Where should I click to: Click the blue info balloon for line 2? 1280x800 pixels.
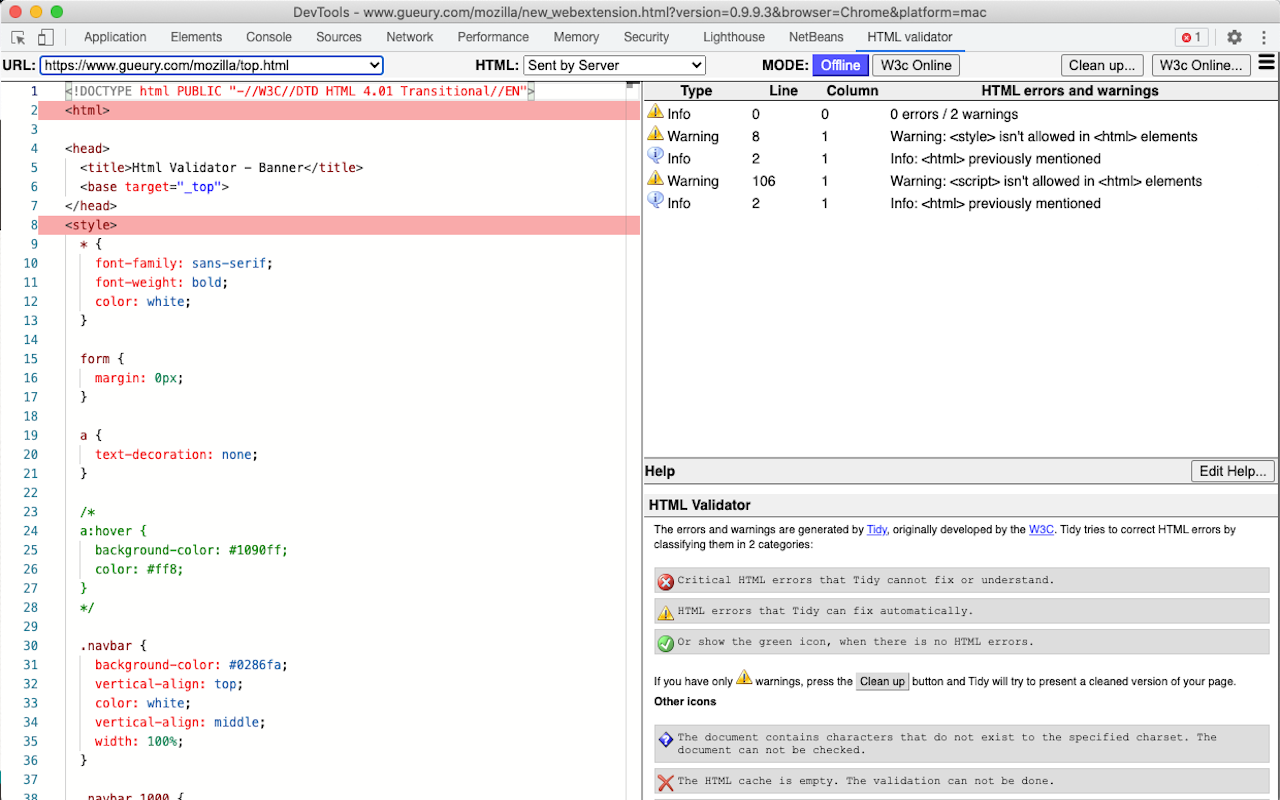(657, 158)
